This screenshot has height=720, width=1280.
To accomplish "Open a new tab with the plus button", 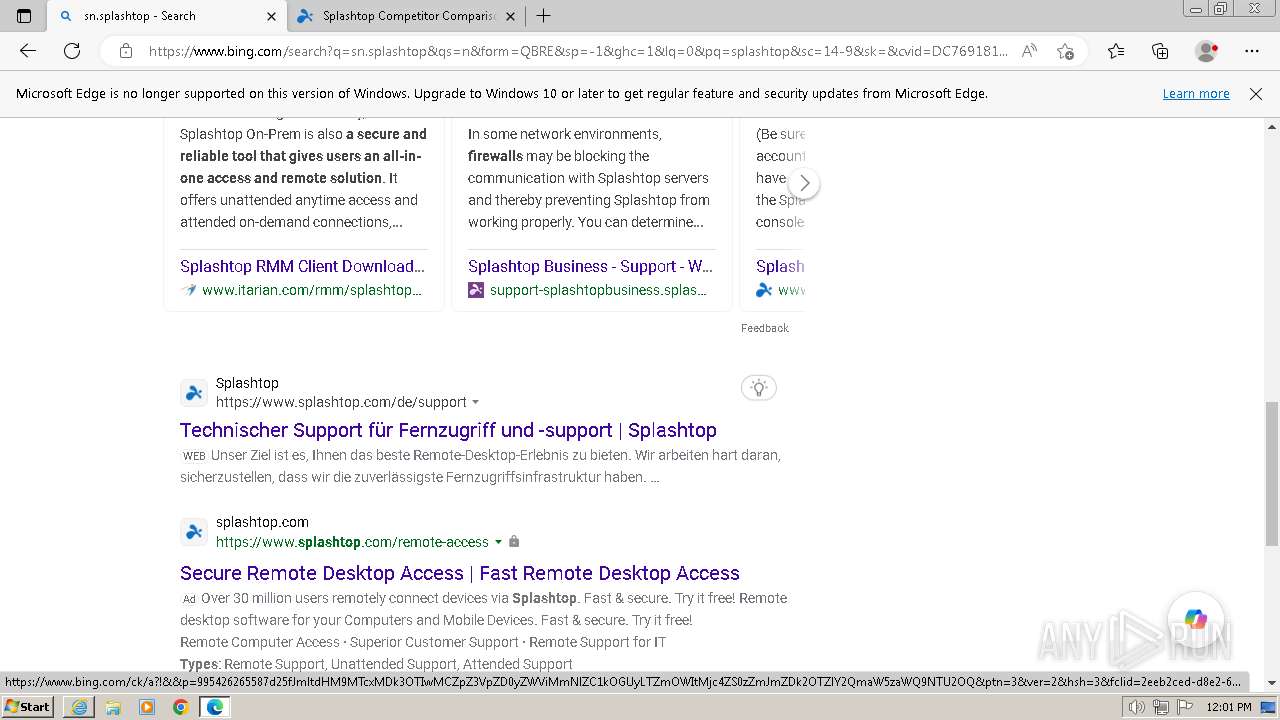I will 543,16.
